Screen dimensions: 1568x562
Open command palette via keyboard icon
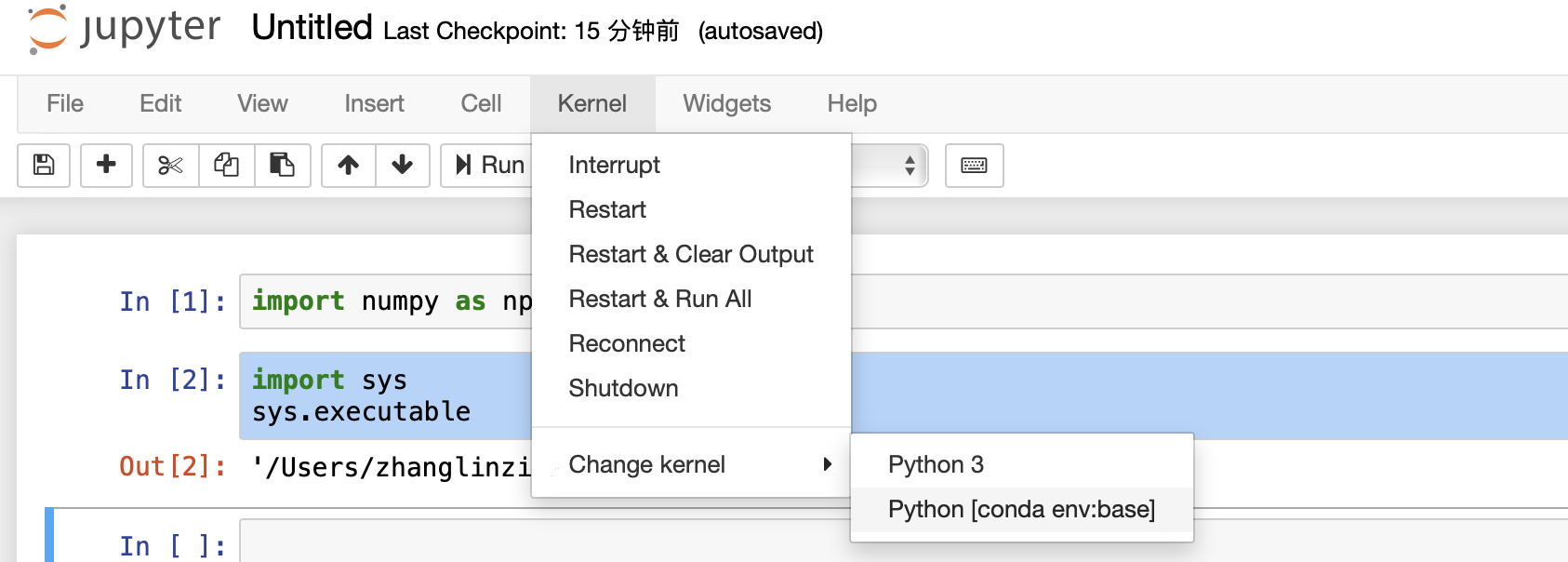point(974,166)
